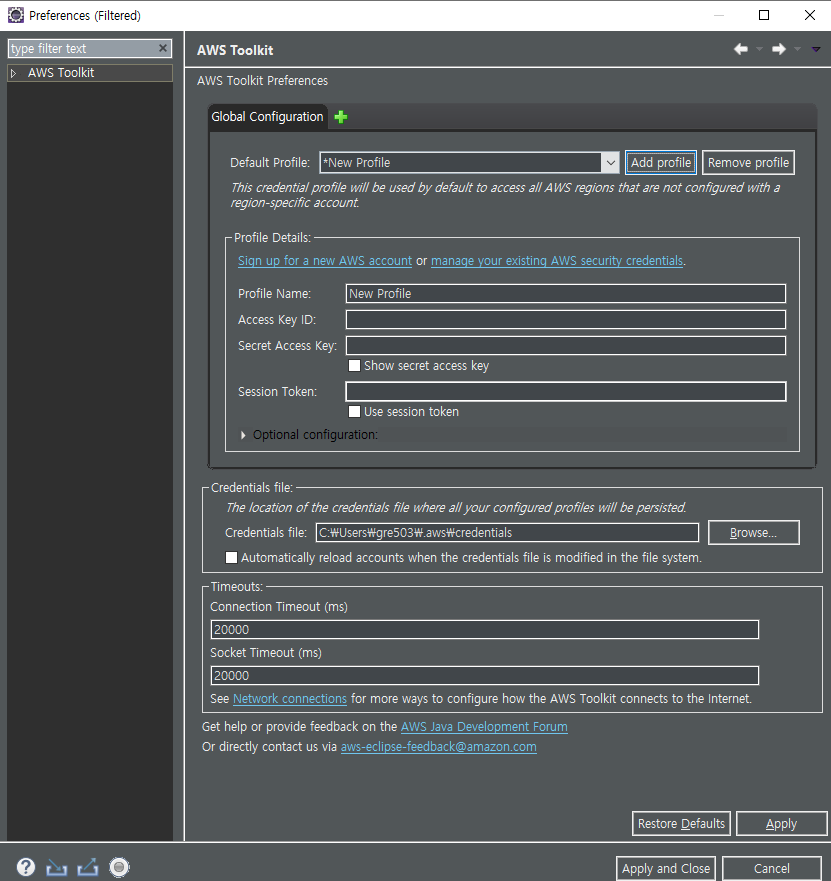Click the Session Token field
Screen dimensions: 831x881
(x=566, y=391)
